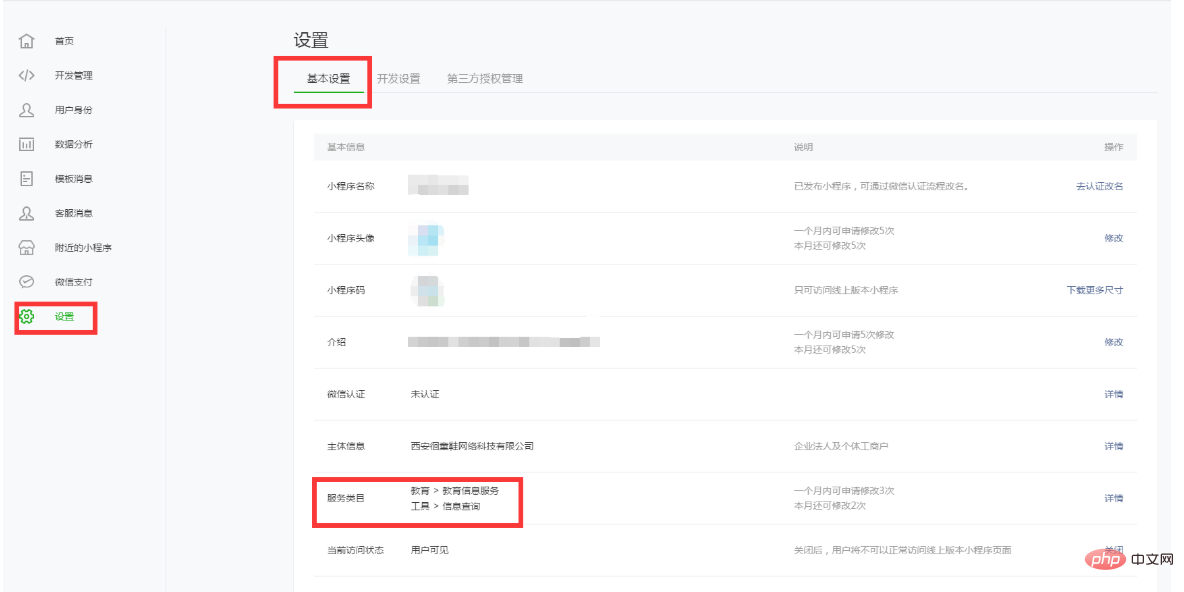This screenshot has height=592, width=1184.
Task: Go to 用户身份 in sidebar
Action: click(73, 110)
